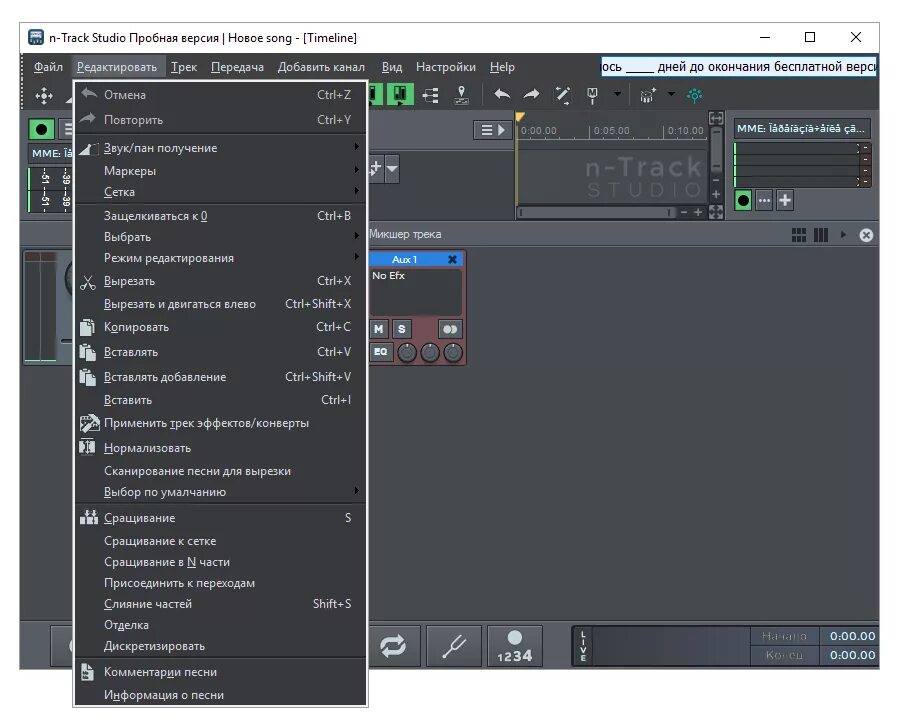Click horizontal zoom-in plus button

(x=698, y=212)
